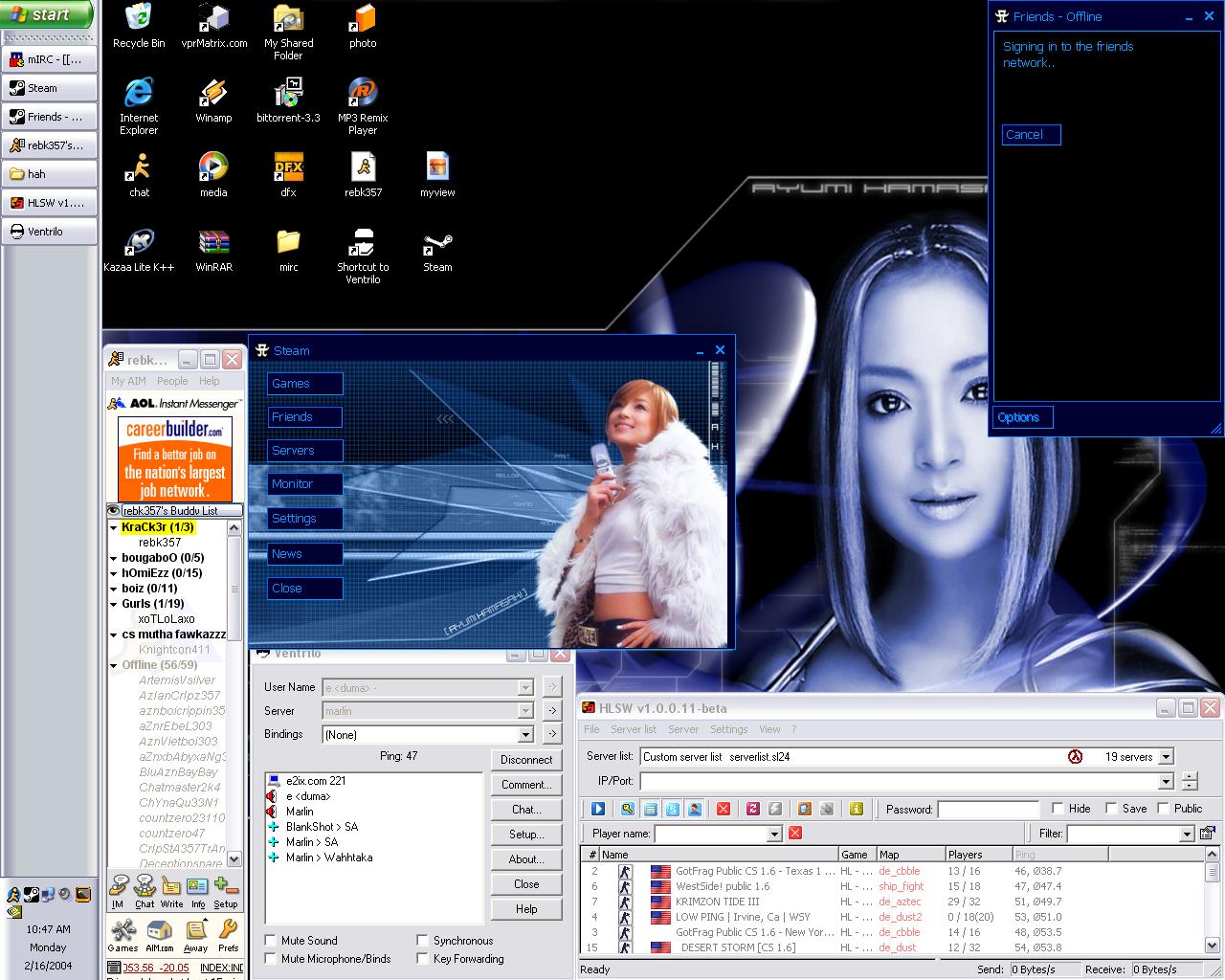Click HLSW IP/Port spinner up arrow

click(x=1189, y=776)
